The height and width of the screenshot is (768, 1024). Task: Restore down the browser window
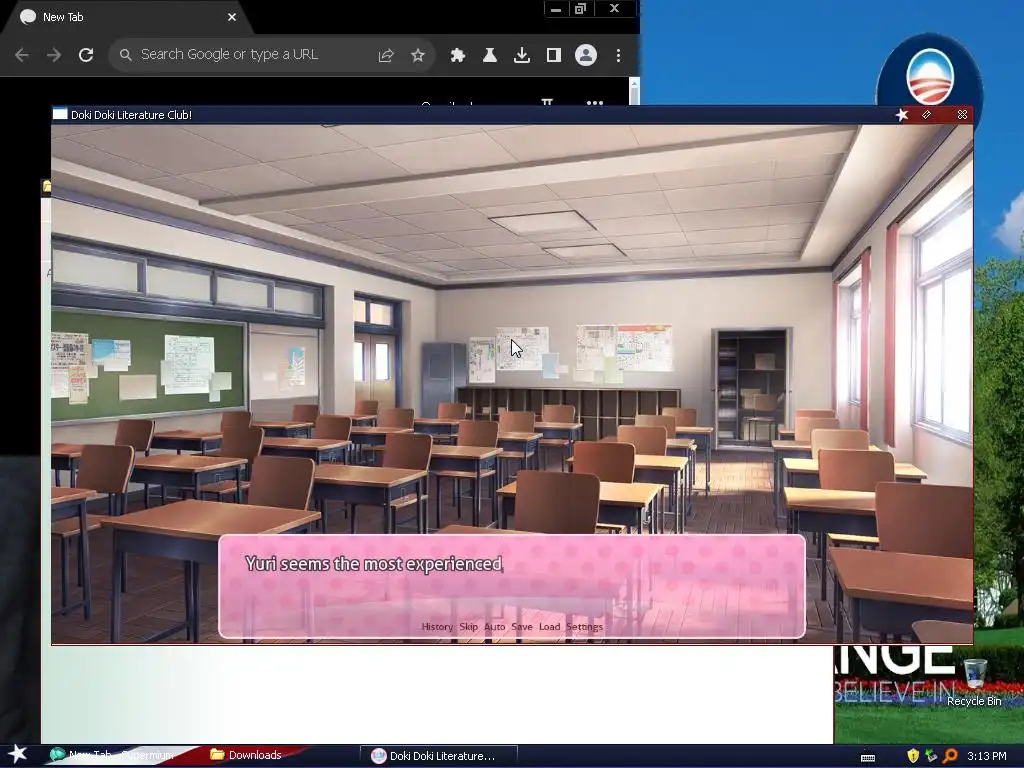(x=581, y=8)
